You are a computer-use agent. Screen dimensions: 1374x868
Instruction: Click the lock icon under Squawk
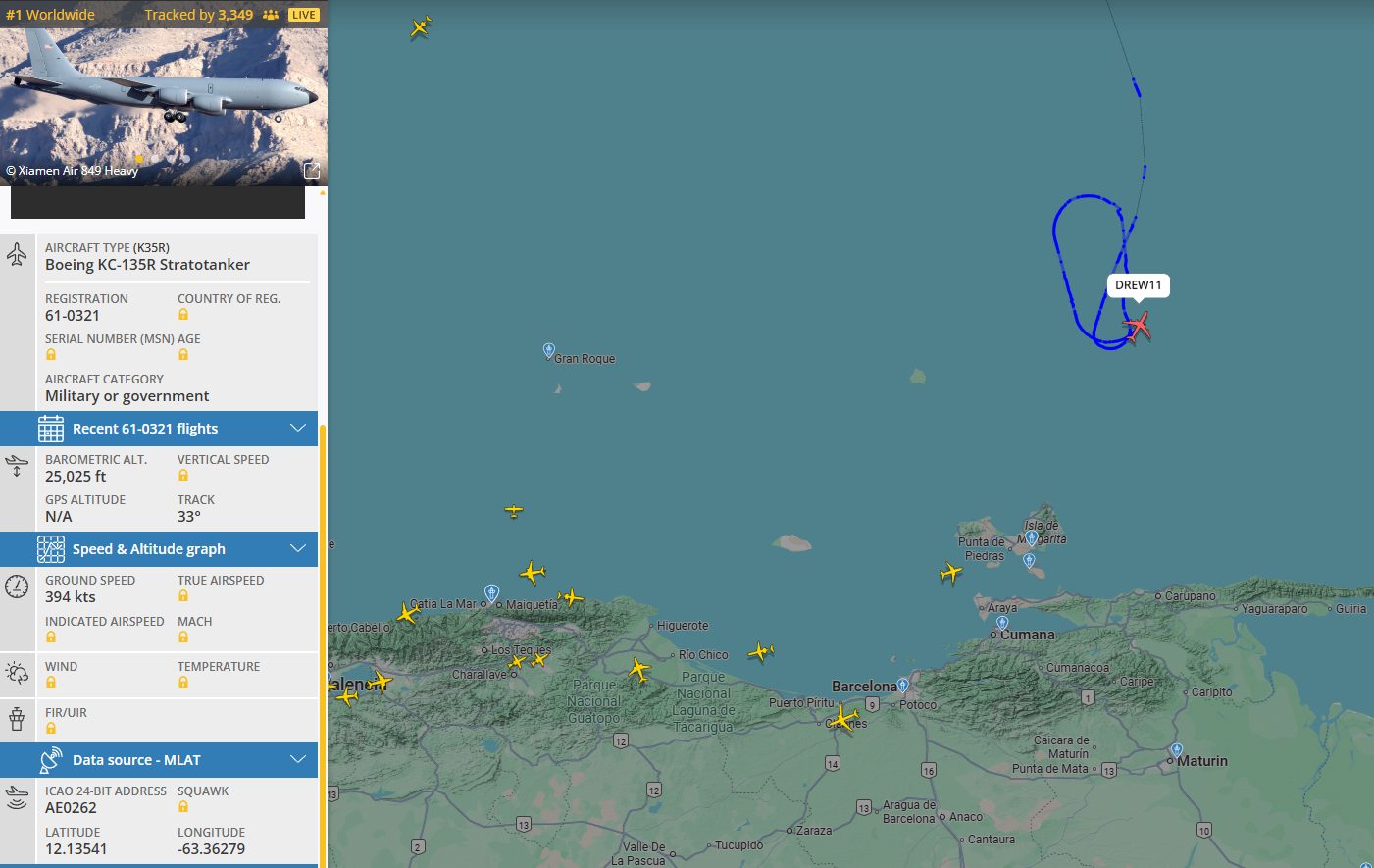tap(183, 807)
